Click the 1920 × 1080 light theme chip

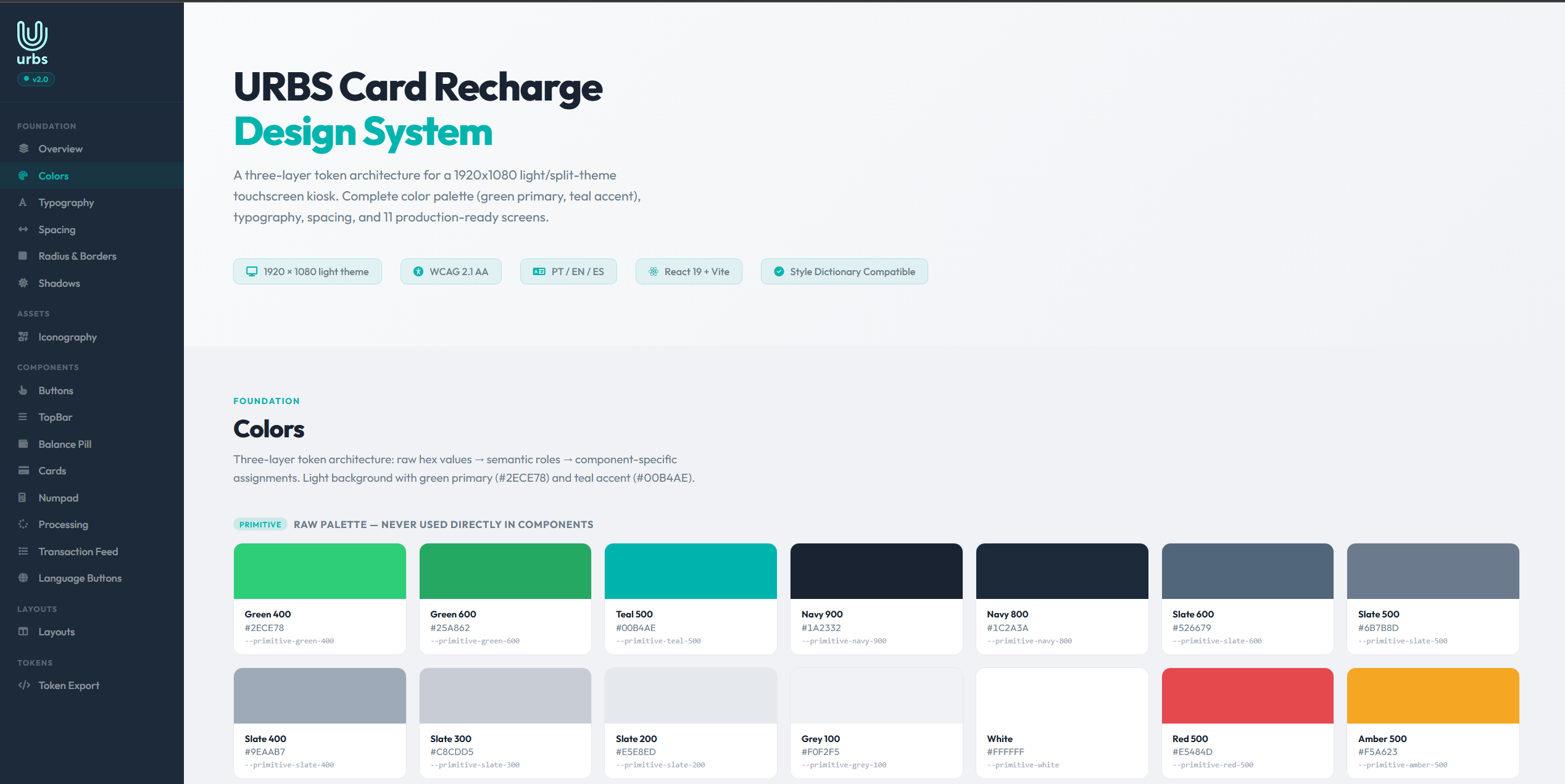click(x=307, y=271)
